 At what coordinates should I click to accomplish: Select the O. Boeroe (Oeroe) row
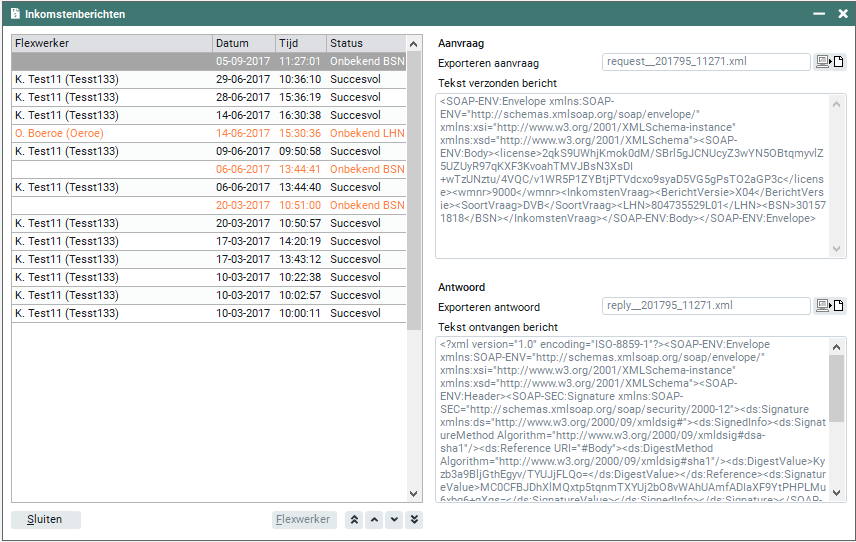(x=112, y=133)
